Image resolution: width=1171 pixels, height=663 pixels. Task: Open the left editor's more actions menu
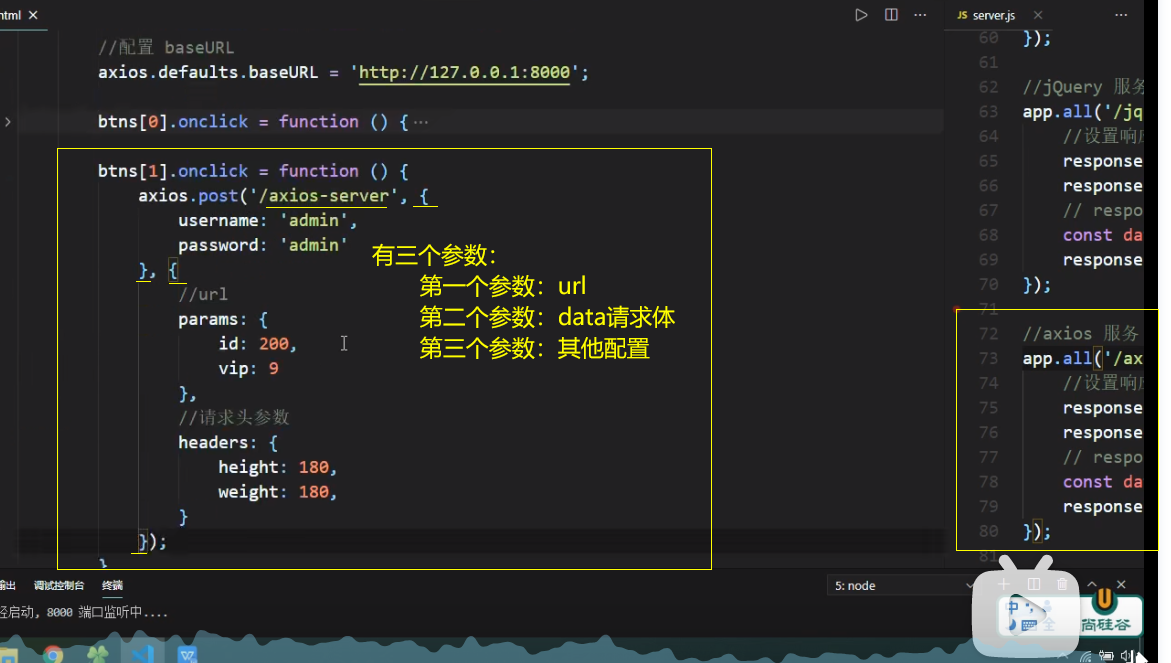click(x=920, y=15)
